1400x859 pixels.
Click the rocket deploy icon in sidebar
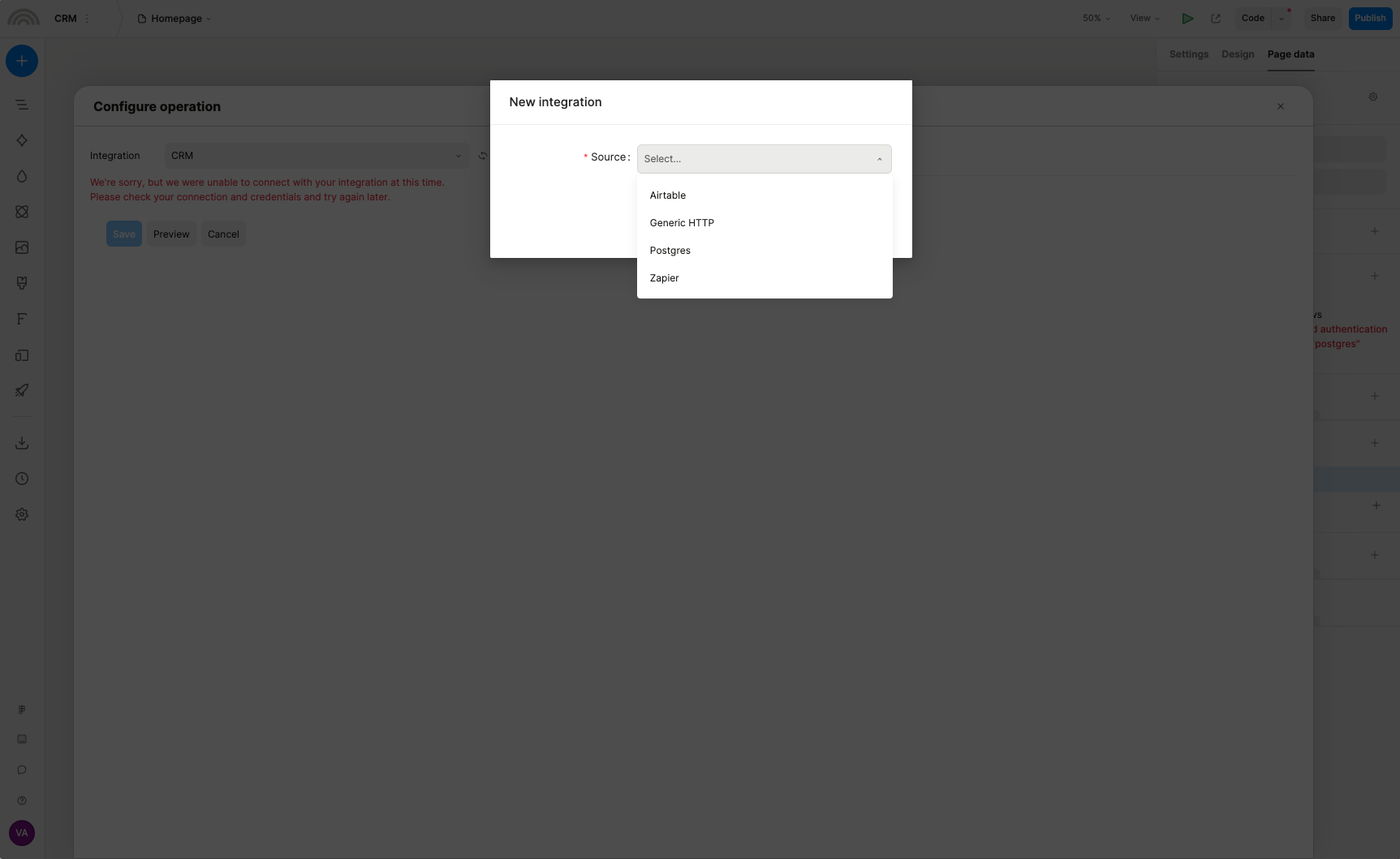[22, 390]
